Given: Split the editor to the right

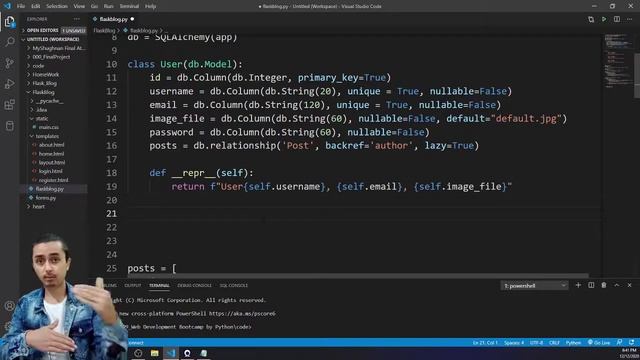Looking at the screenshot, I should pos(617,19).
